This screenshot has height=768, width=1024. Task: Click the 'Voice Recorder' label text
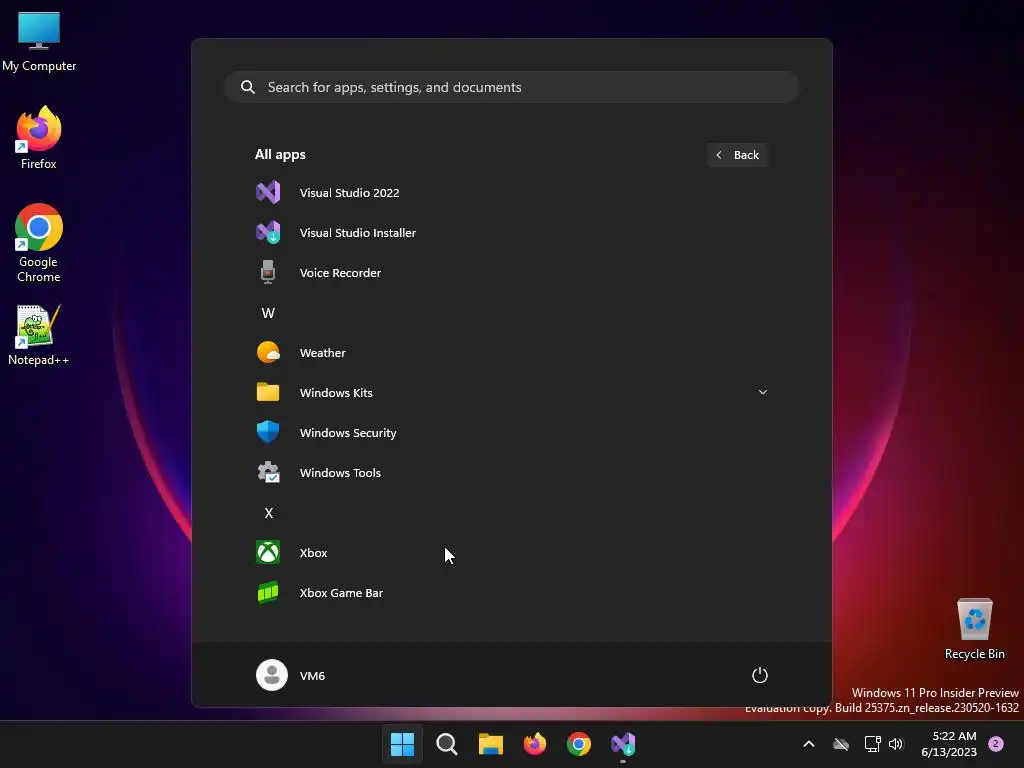(340, 273)
